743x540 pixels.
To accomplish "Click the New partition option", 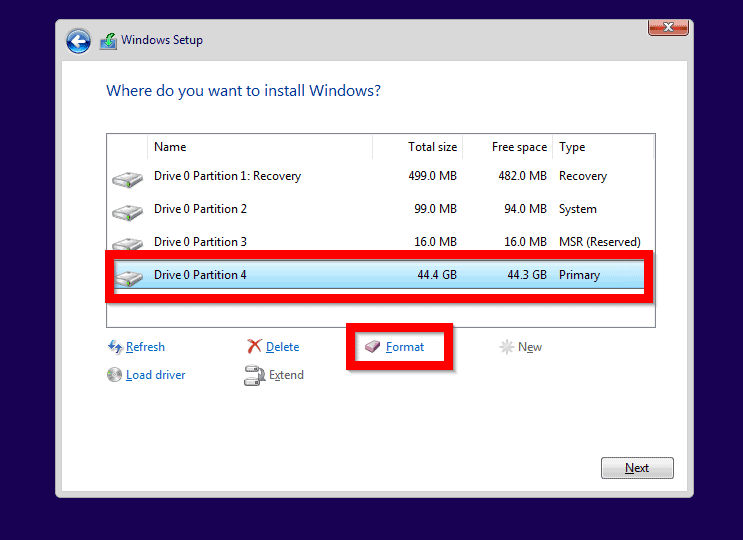I will (x=530, y=347).
